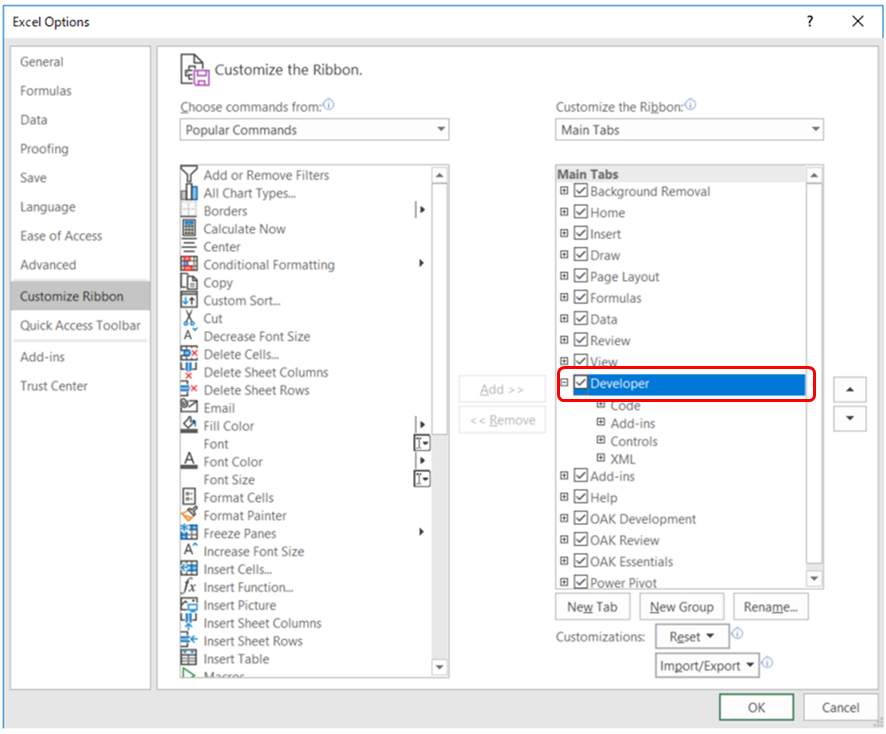This screenshot has width=886, height=734.
Task: Click the Font Color letter icon
Action: click(x=189, y=461)
